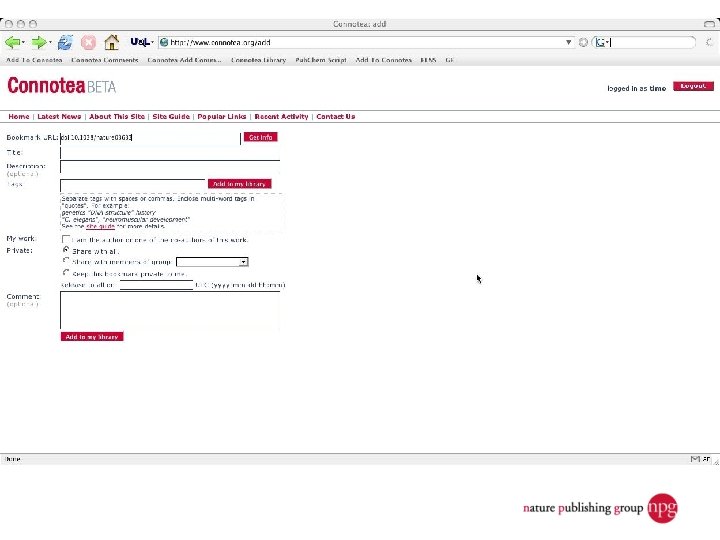Image resolution: width=720 pixels, height=540 pixels.
Task: Click Add to my library below Comment
Action: pos(92,337)
